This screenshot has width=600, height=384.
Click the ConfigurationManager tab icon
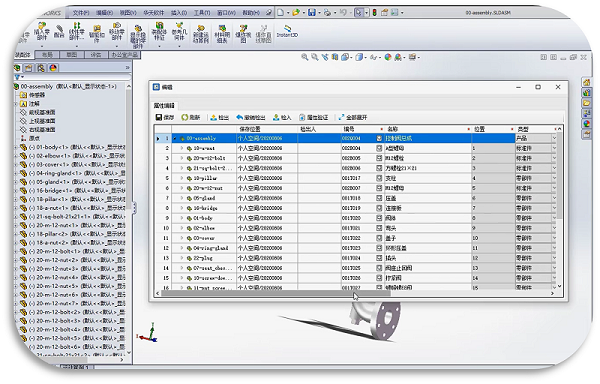41,68
